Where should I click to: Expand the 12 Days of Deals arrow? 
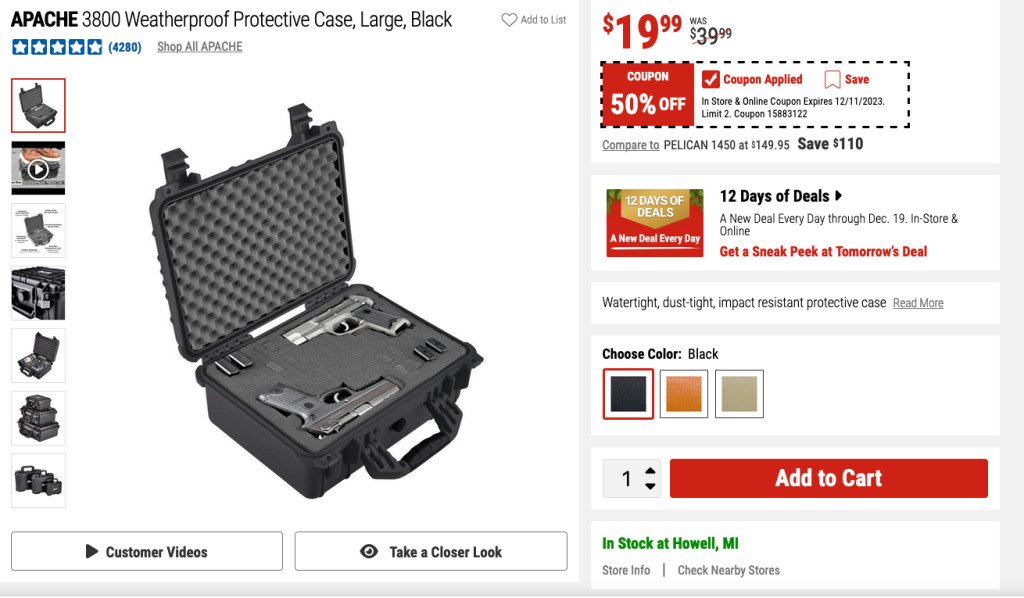coord(838,196)
